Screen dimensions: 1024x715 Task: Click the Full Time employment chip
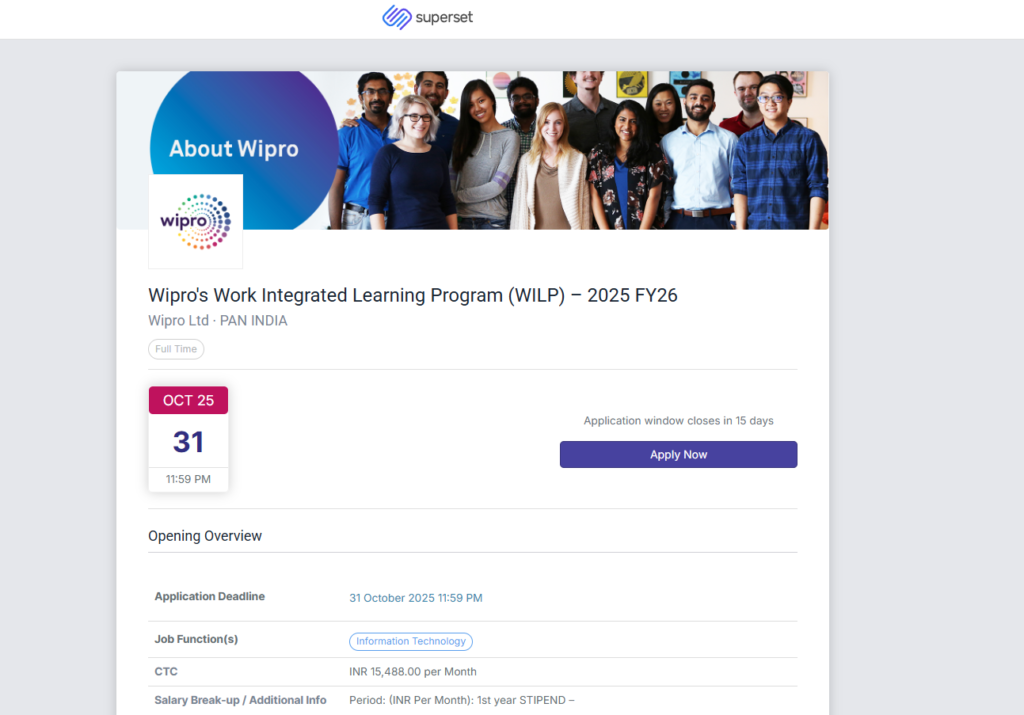[176, 349]
